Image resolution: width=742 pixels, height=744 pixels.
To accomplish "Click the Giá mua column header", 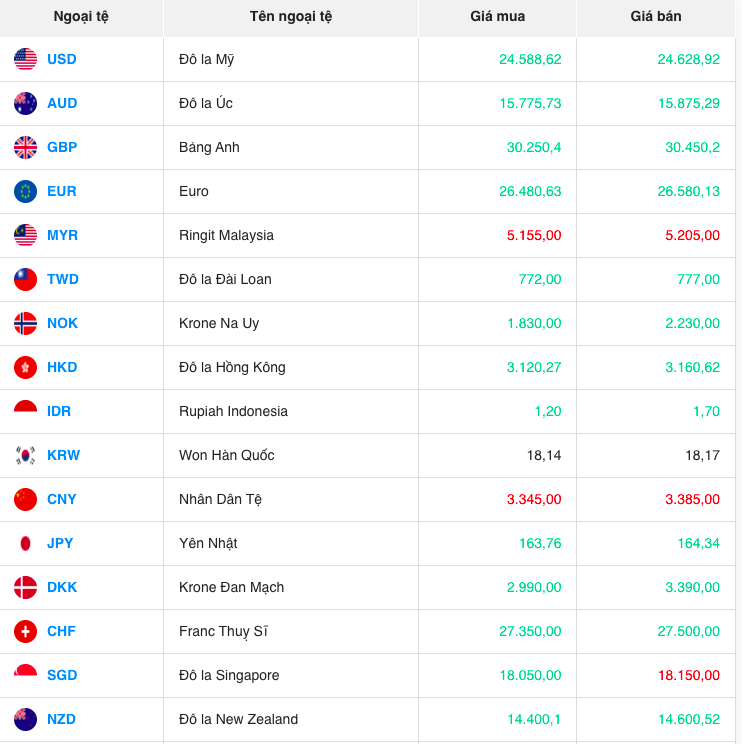I will click(x=497, y=16).
